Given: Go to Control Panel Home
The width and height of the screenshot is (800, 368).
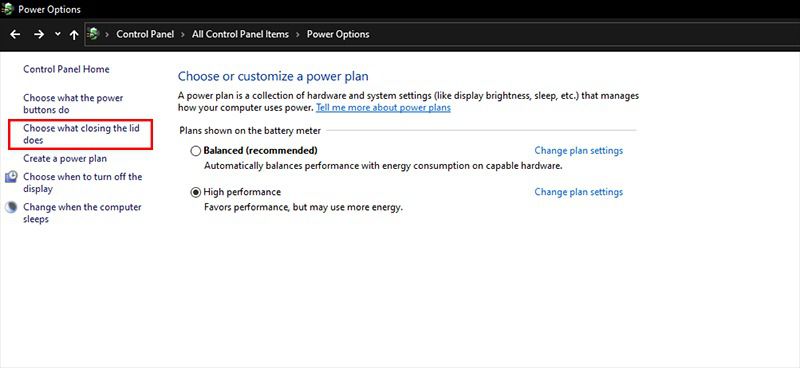Looking at the screenshot, I should [66, 69].
